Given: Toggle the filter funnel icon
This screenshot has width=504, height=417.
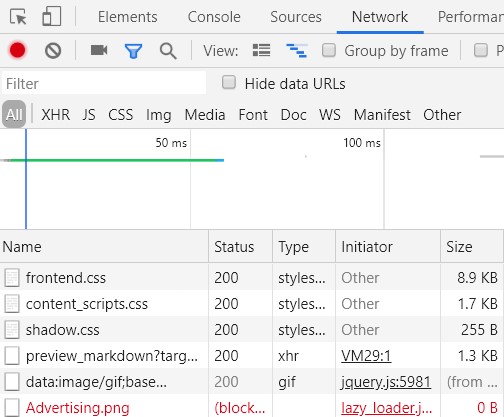Looking at the screenshot, I should (x=133, y=51).
